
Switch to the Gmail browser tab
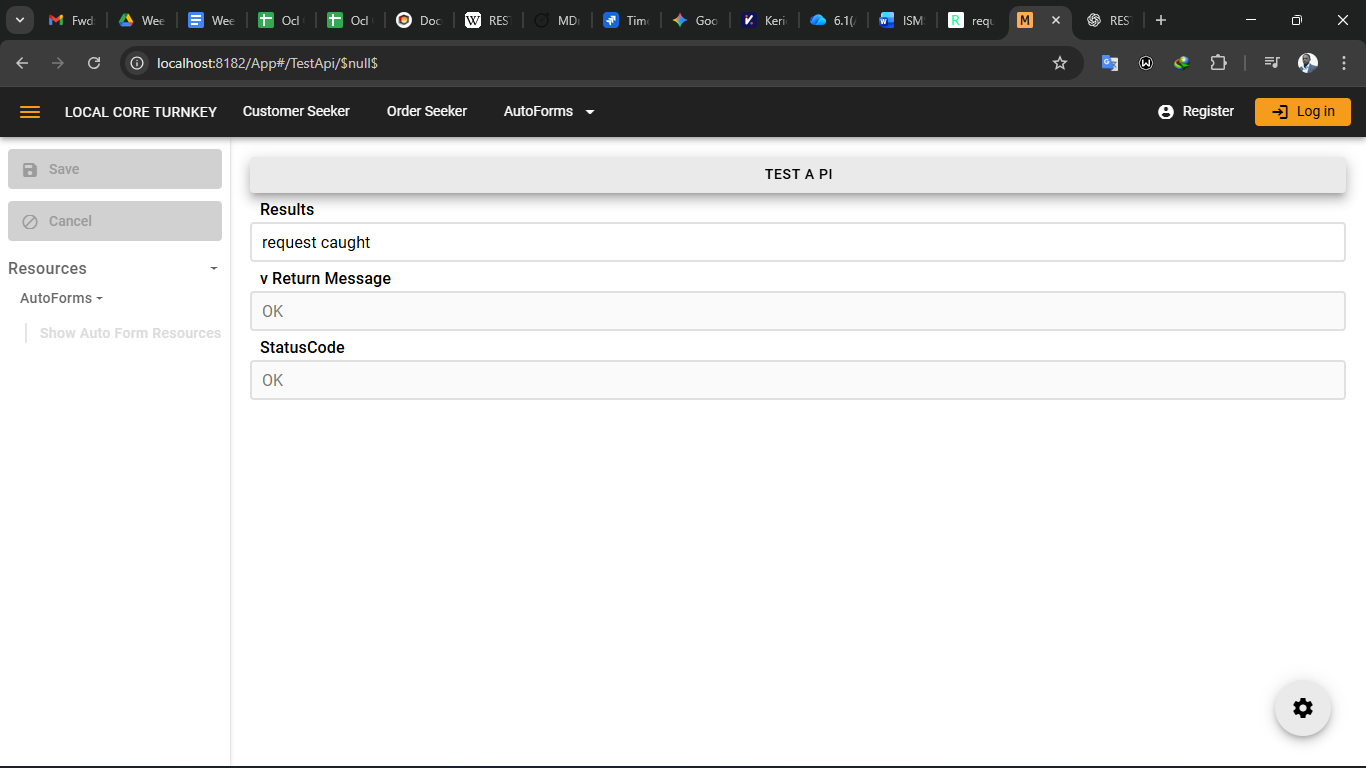70,20
